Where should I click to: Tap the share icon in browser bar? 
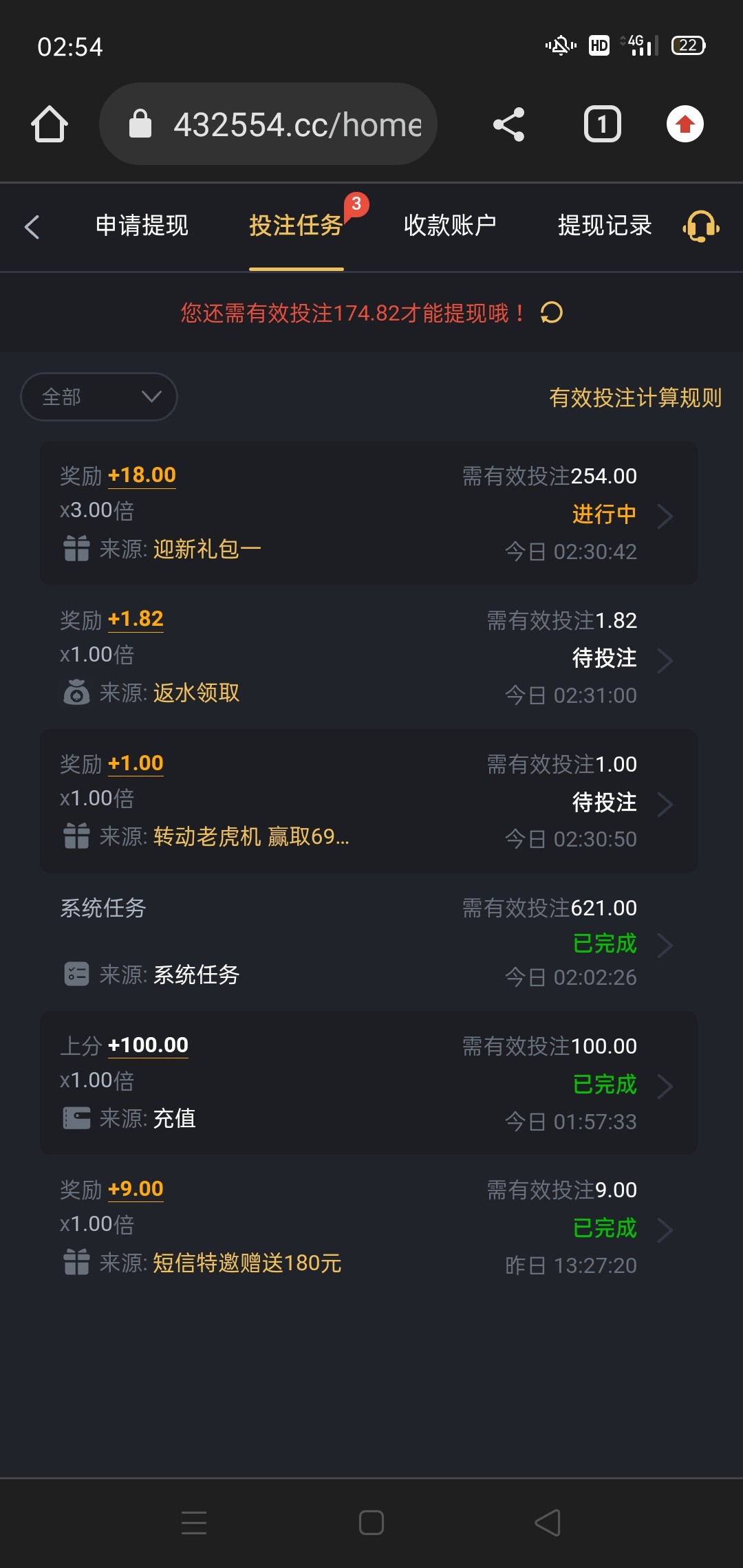(x=509, y=124)
